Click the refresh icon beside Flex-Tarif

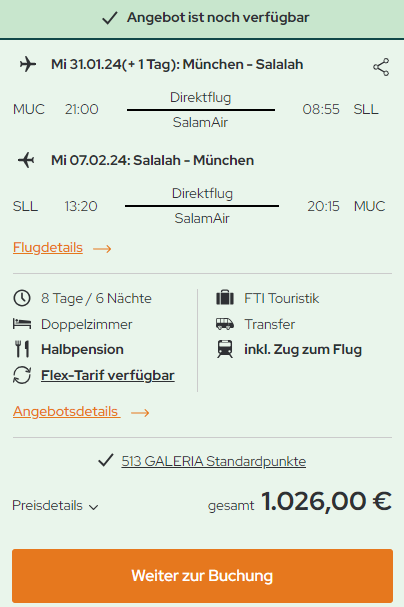(22, 375)
